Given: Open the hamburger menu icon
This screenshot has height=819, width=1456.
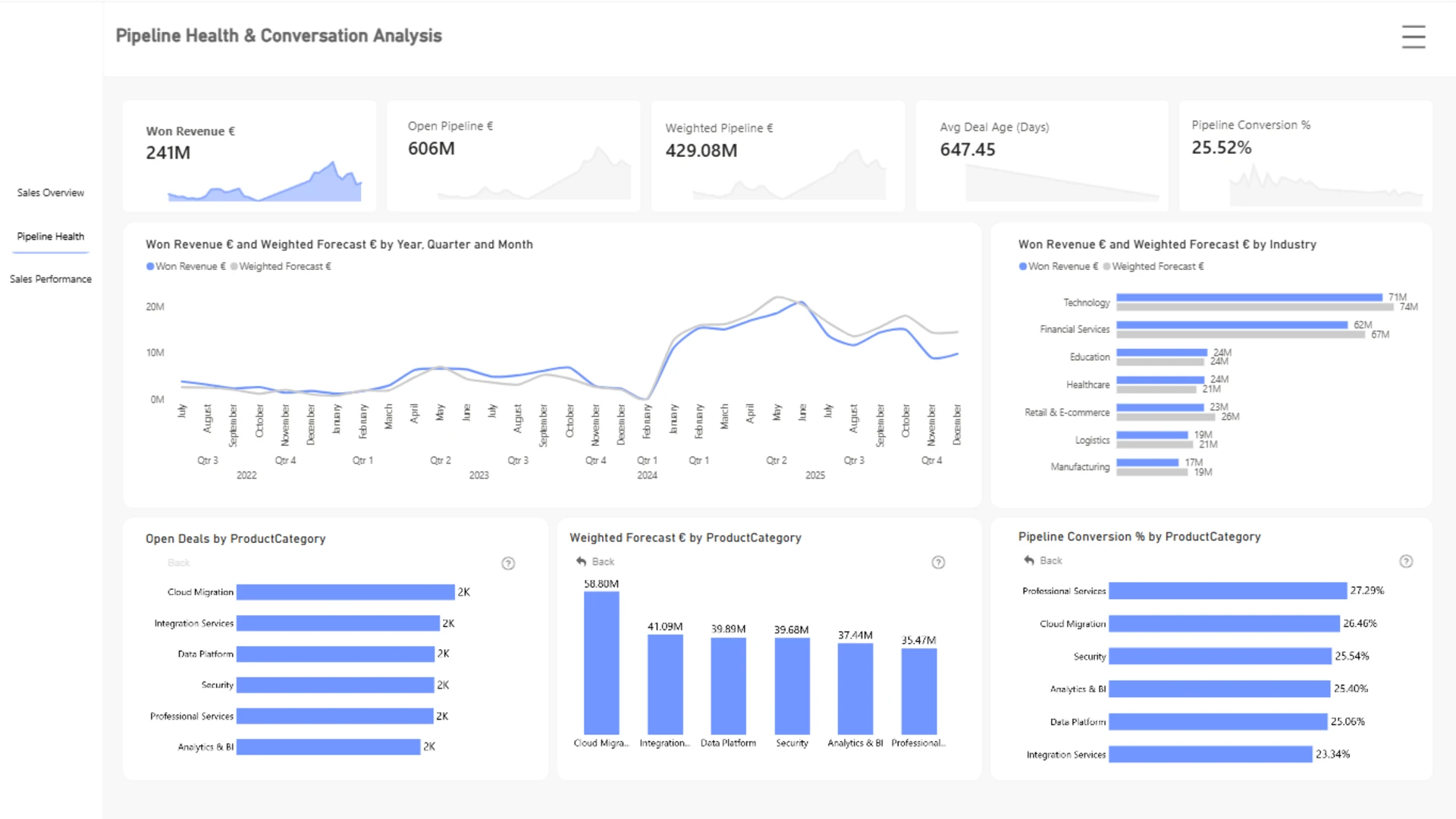Looking at the screenshot, I should (1414, 36).
